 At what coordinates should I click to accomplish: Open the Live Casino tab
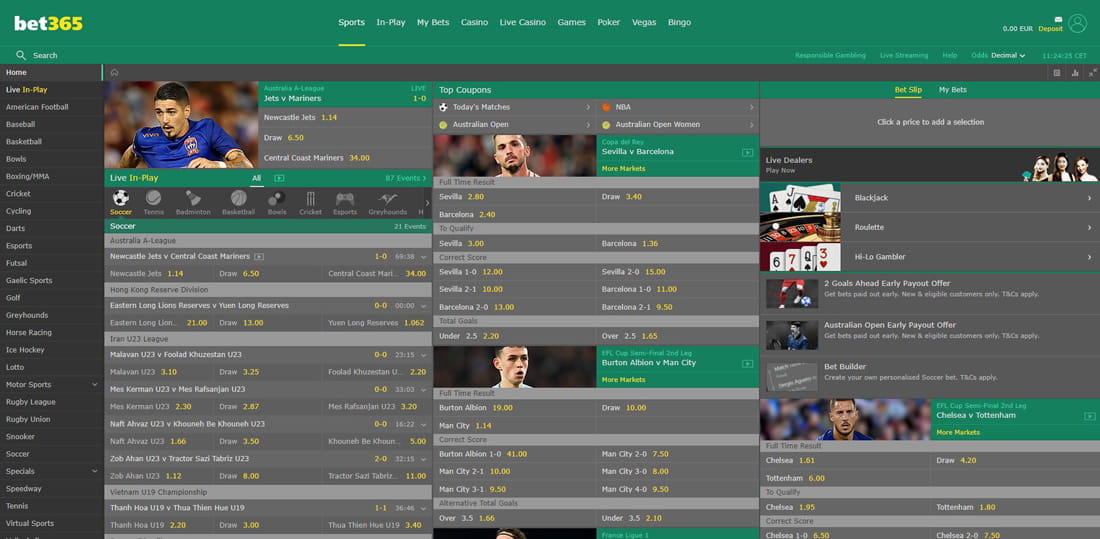tap(523, 22)
